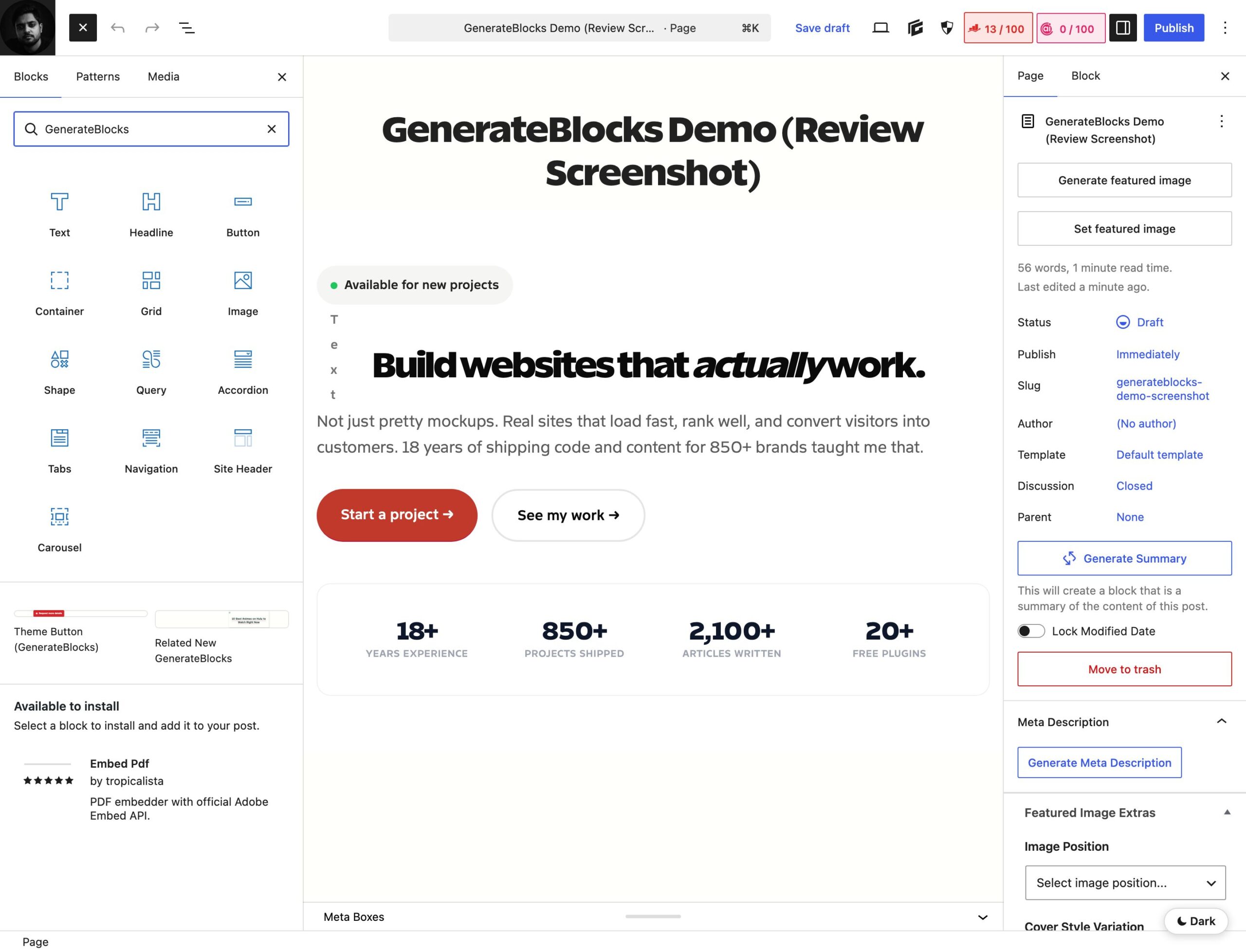Add a Grid block
The width and height of the screenshot is (1246, 952).
point(151,293)
